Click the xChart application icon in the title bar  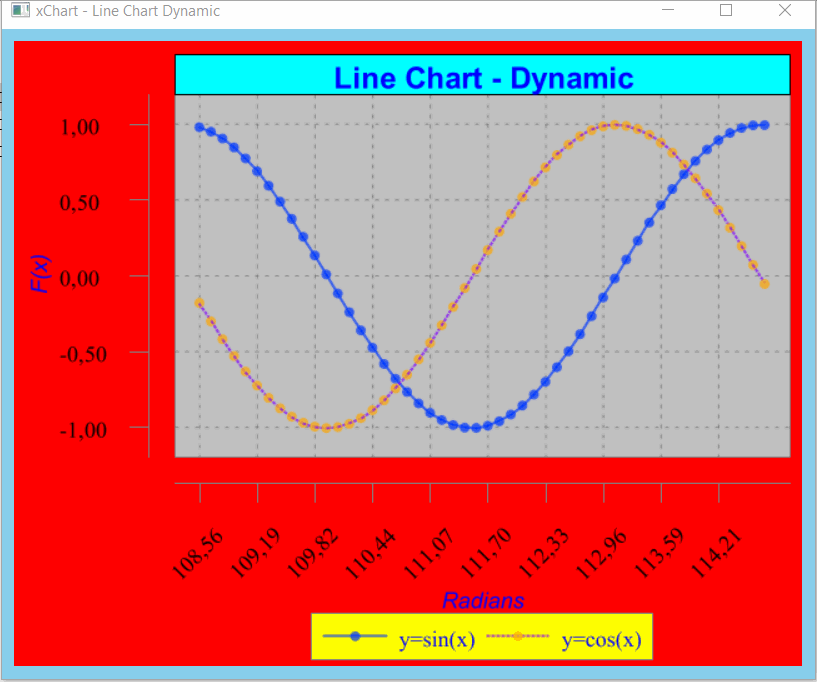[x=20, y=11]
